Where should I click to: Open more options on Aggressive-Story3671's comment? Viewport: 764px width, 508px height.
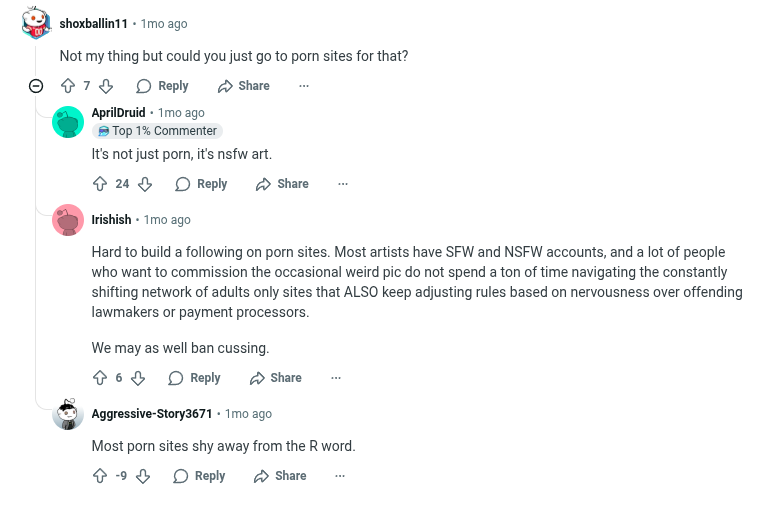341,476
